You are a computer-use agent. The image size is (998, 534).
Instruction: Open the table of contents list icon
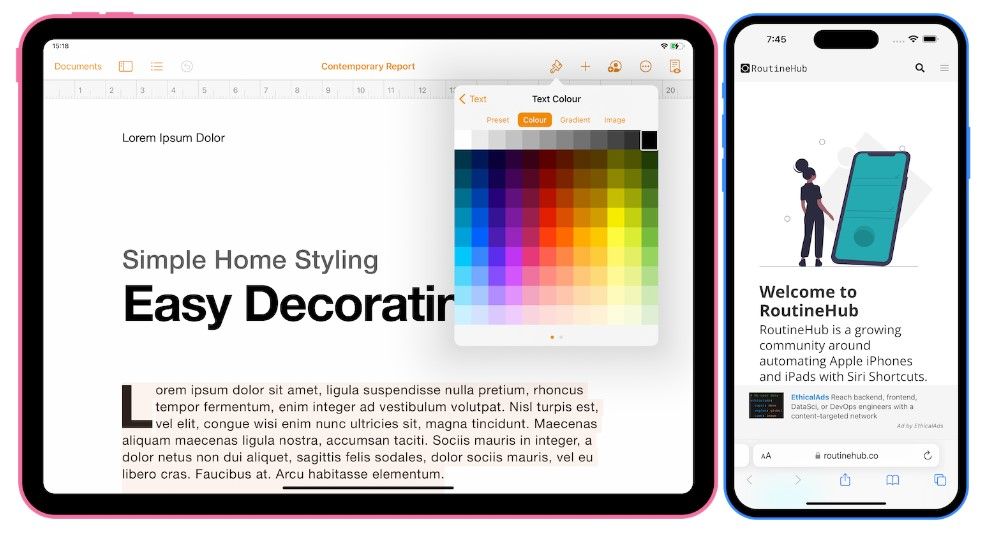point(157,66)
